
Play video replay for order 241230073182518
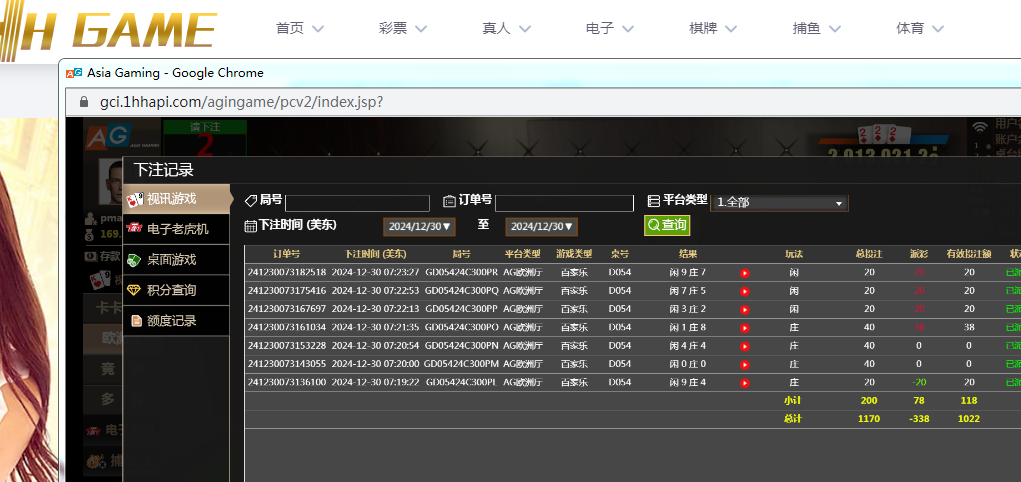pyautogui.click(x=744, y=273)
